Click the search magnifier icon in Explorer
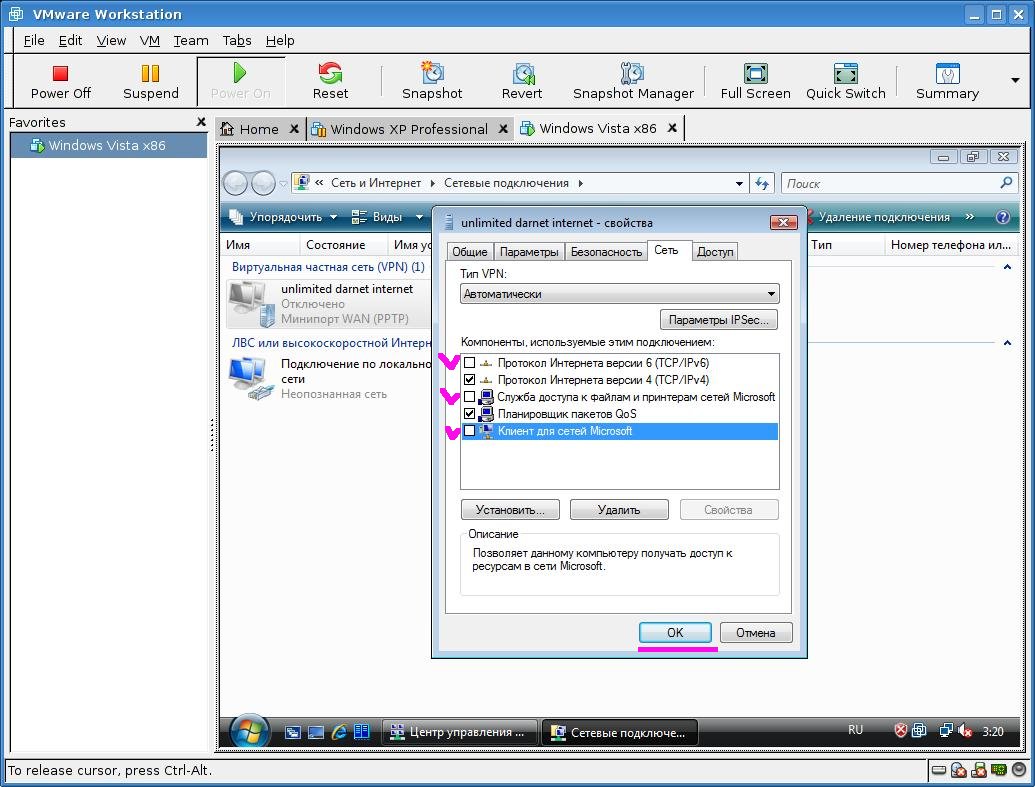The width and height of the screenshot is (1035, 787). click(1006, 183)
